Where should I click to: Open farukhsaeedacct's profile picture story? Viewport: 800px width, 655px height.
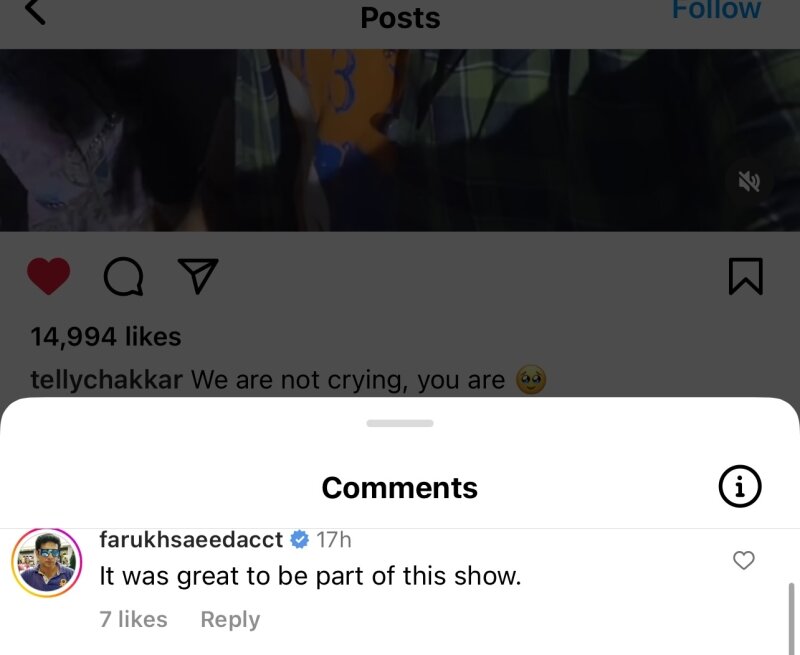(x=46, y=563)
